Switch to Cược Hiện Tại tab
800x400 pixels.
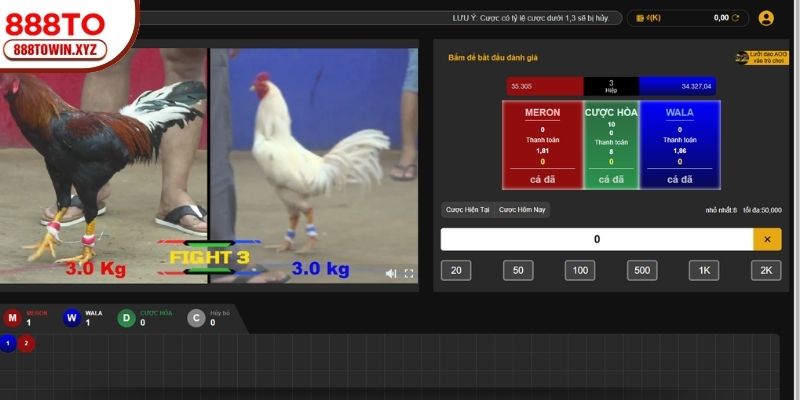pos(468,210)
